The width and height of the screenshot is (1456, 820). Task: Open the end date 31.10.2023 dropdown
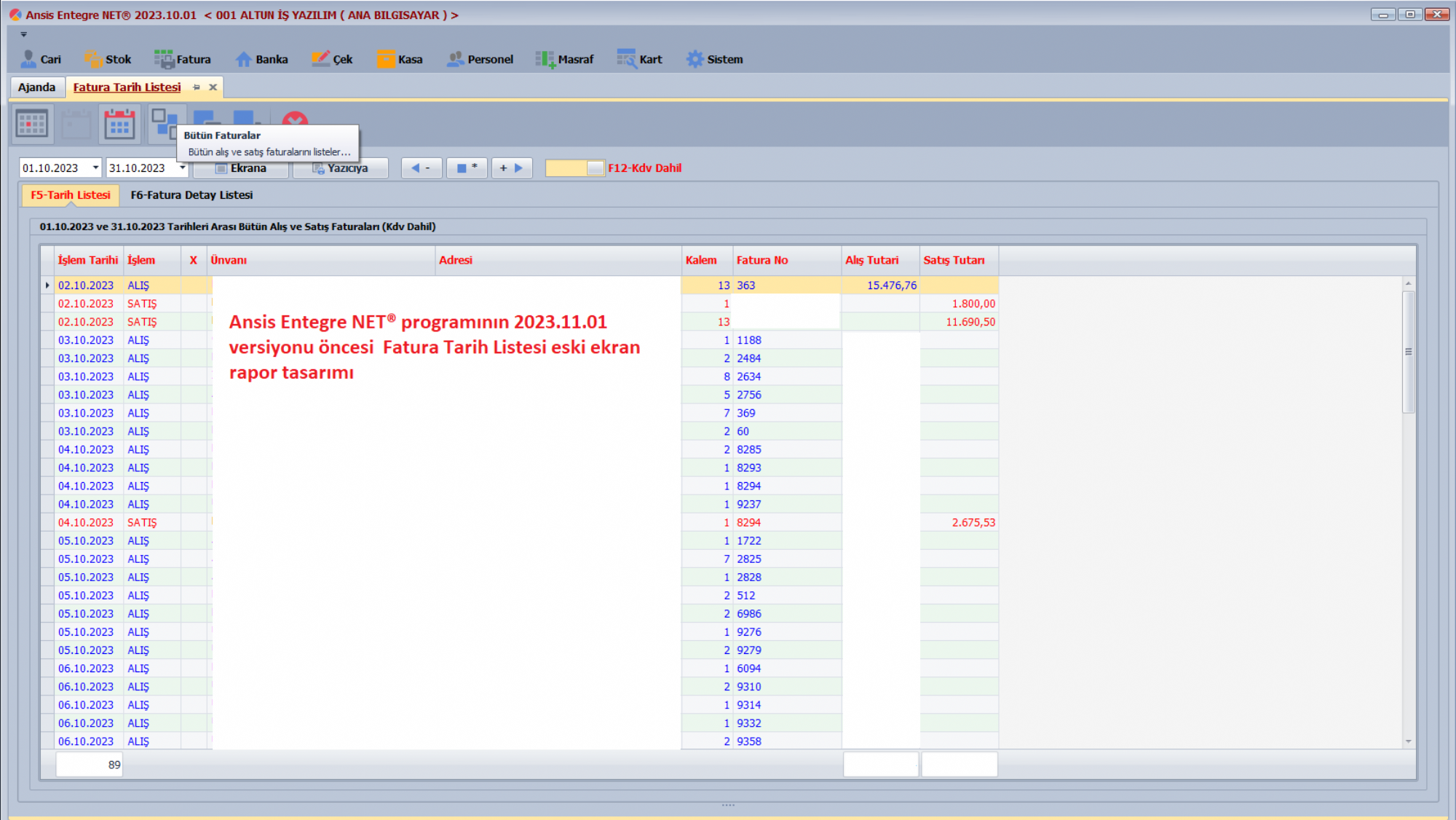click(x=182, y=167)
